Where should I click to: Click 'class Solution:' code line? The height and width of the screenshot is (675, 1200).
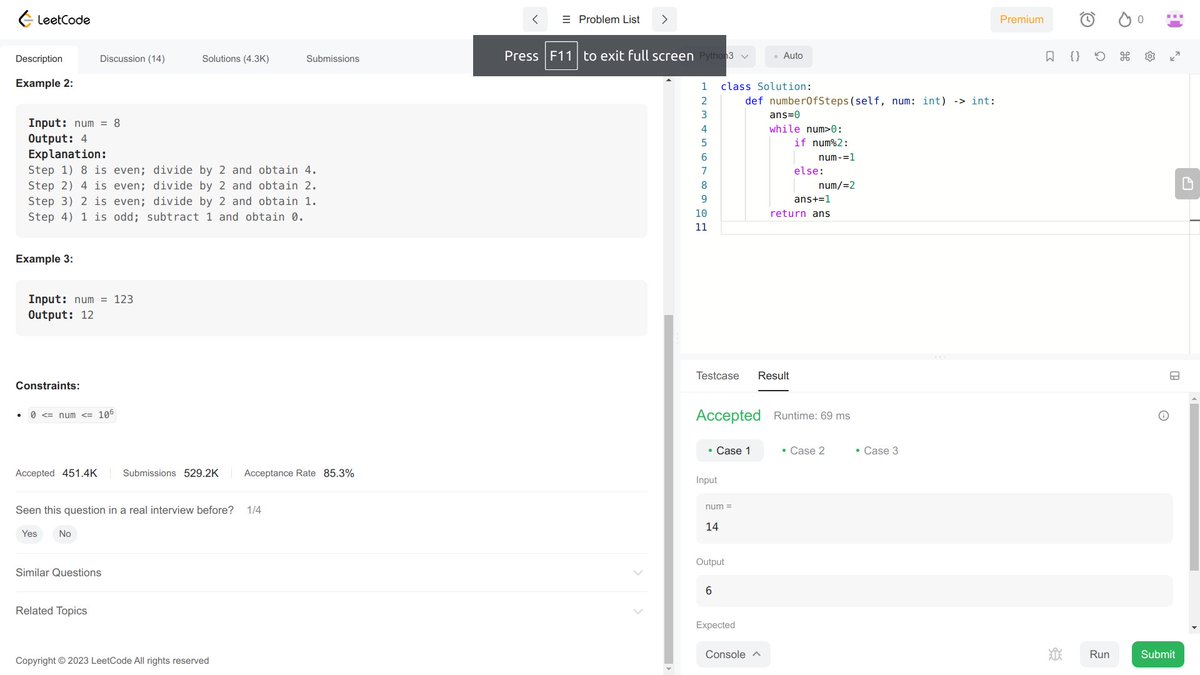point(766,87)
